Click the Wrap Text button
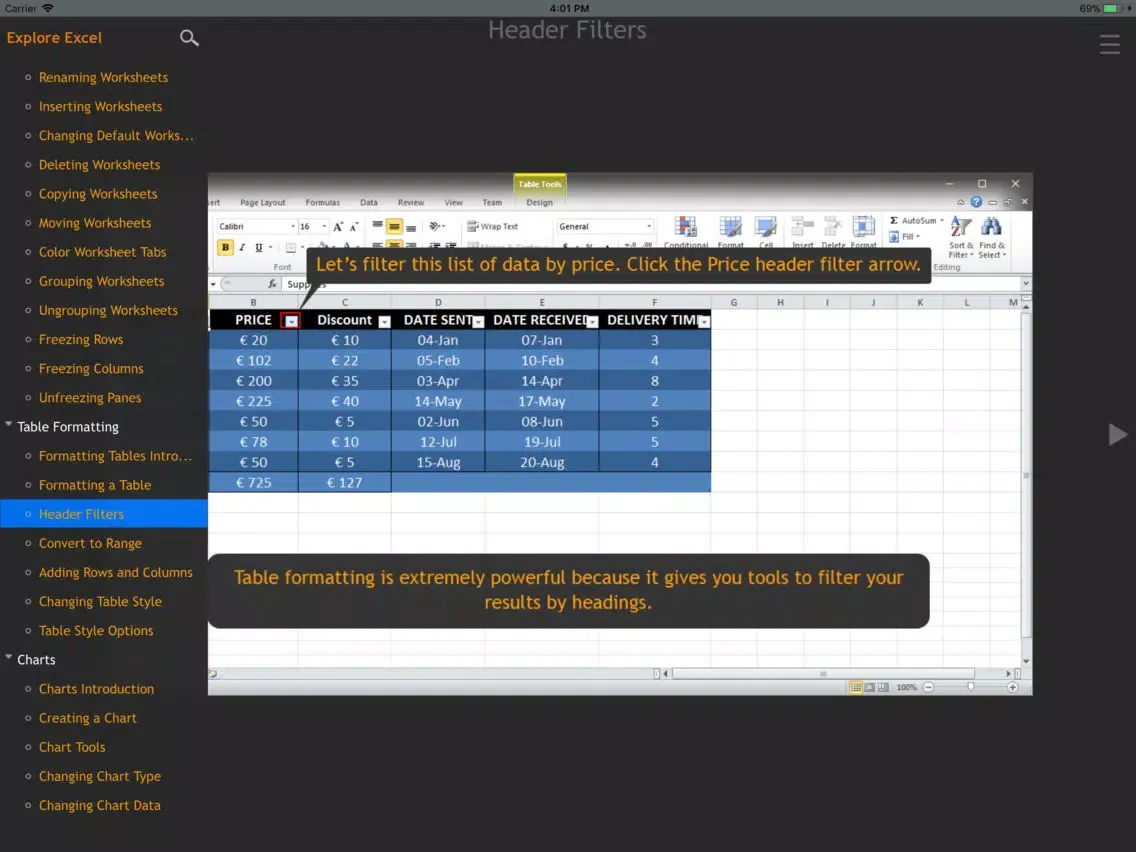Screen dimensions: 1136x852 pyautogui.click(x=493, y=227)
